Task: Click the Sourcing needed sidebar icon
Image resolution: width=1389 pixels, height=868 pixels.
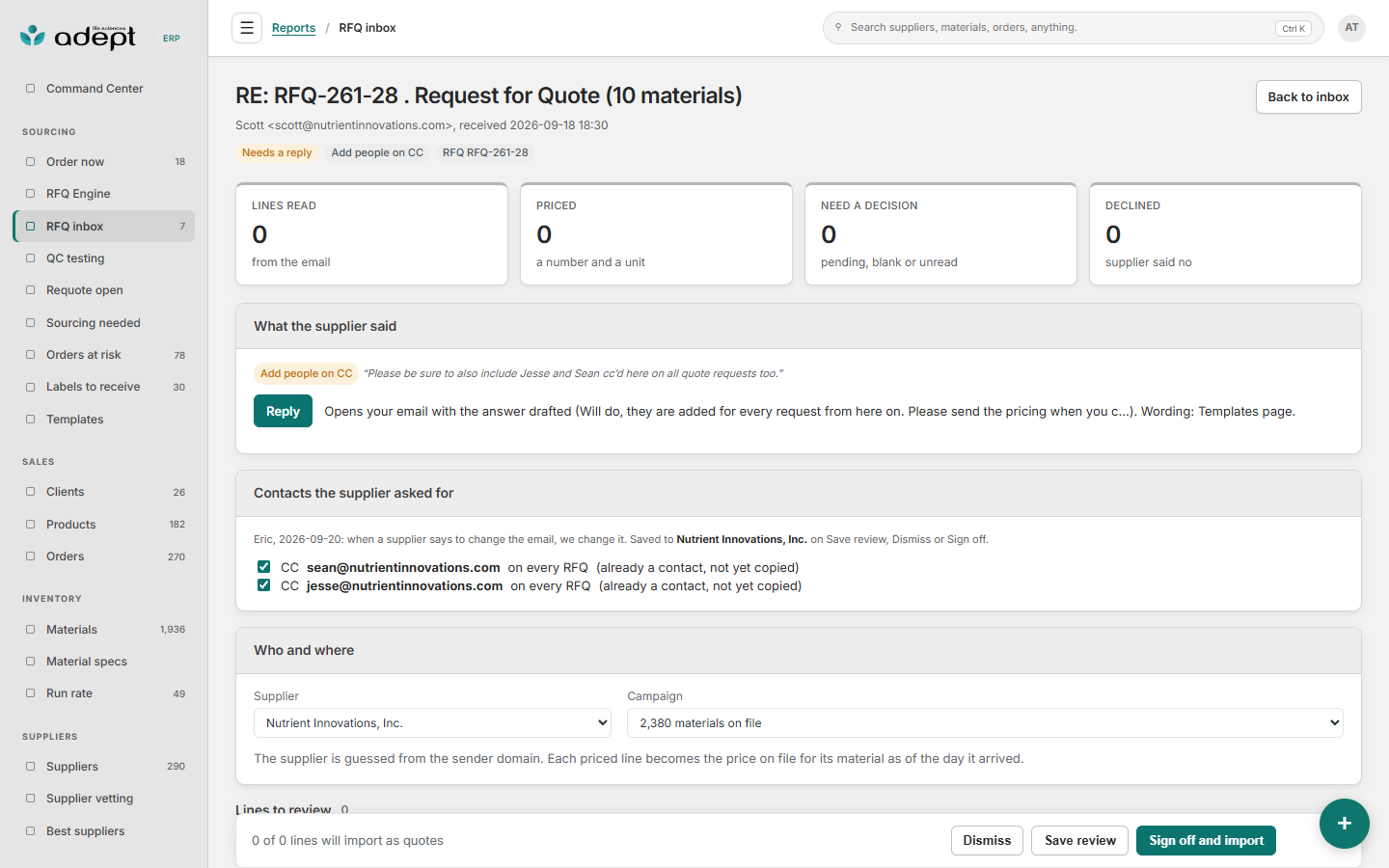Action: click(30, 323)
